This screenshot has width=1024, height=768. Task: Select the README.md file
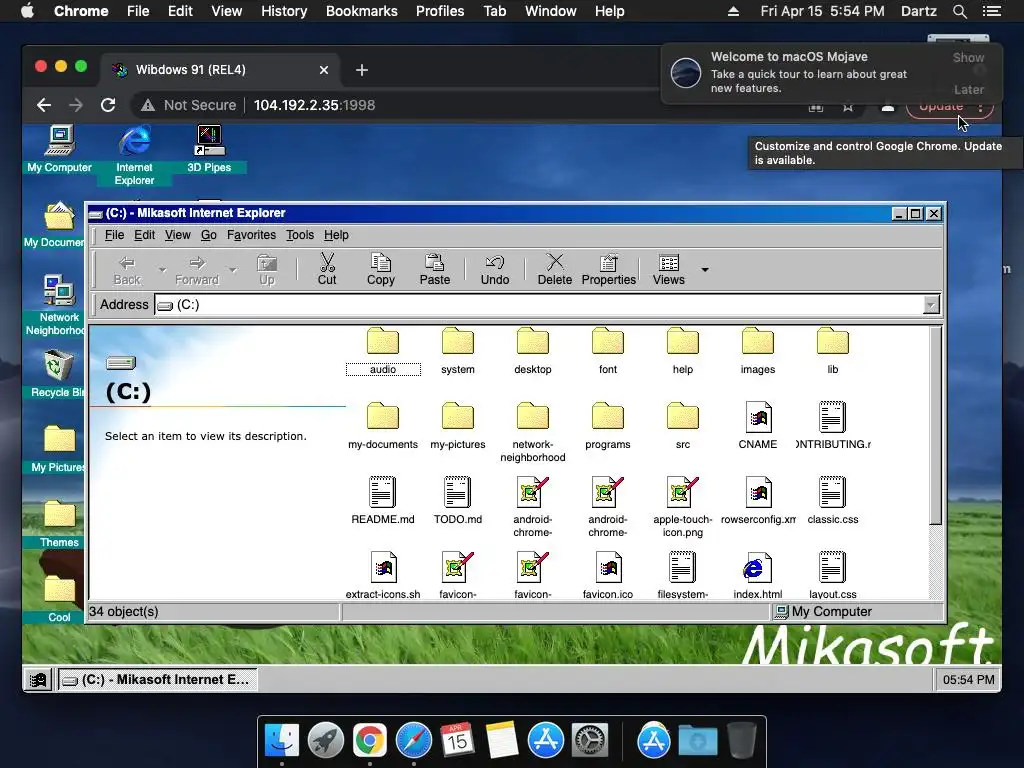point(383,501)
